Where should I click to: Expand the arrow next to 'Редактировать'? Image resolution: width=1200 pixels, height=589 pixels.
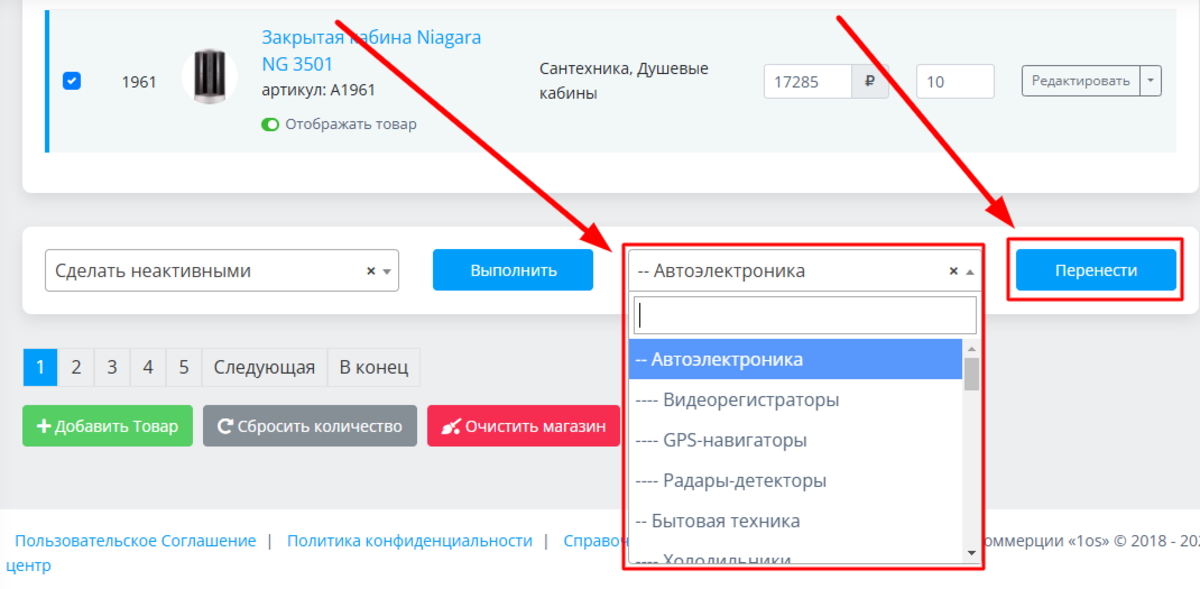pos(1151,81)
